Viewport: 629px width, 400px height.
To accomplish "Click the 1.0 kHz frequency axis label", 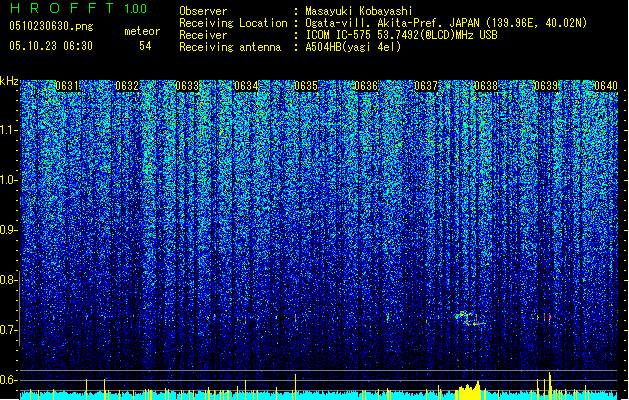I will (8, 180).
